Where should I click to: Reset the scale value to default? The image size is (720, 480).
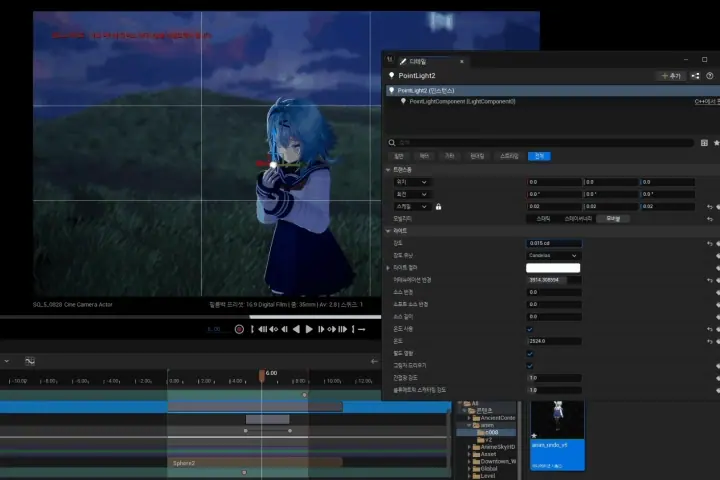[710, 207]
